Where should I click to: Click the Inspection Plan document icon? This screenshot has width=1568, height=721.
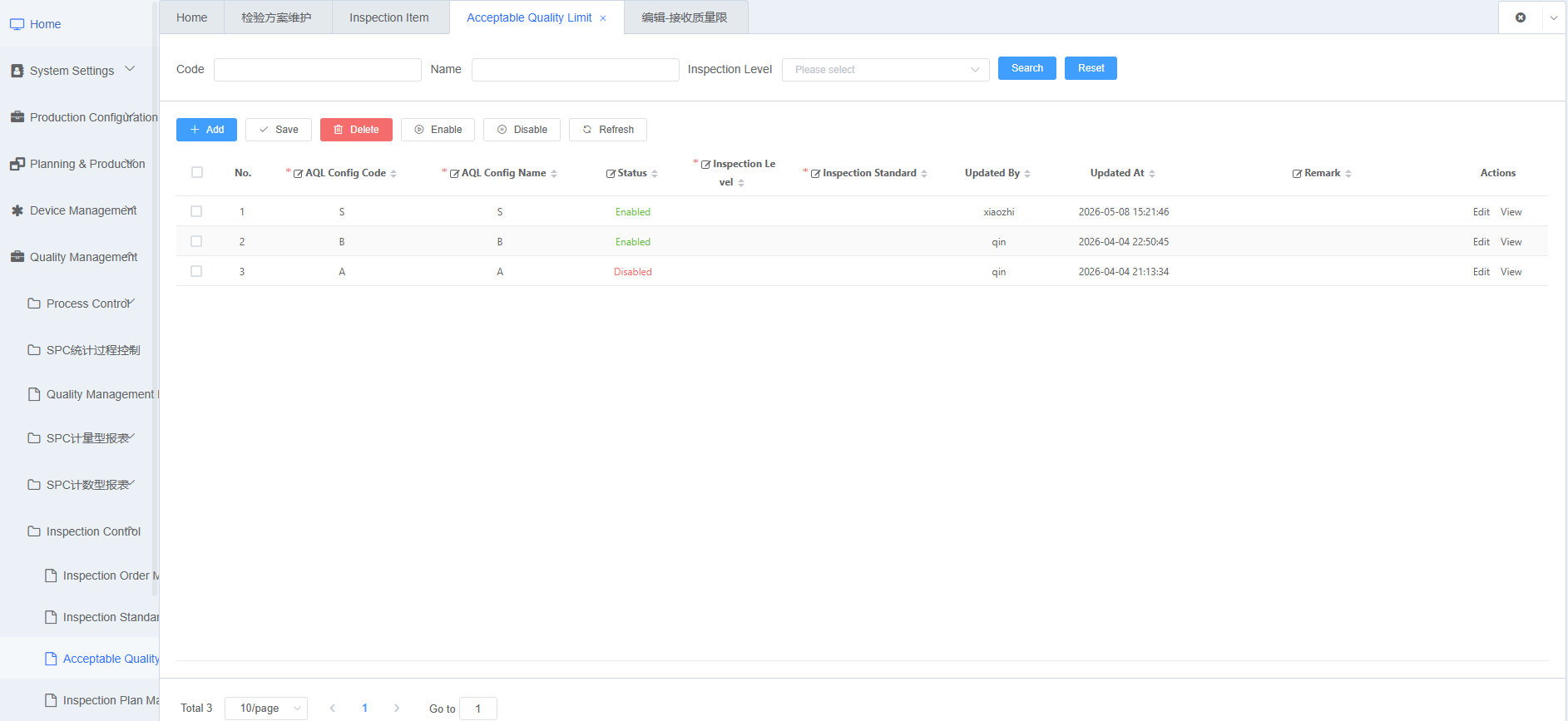[51, 700]
